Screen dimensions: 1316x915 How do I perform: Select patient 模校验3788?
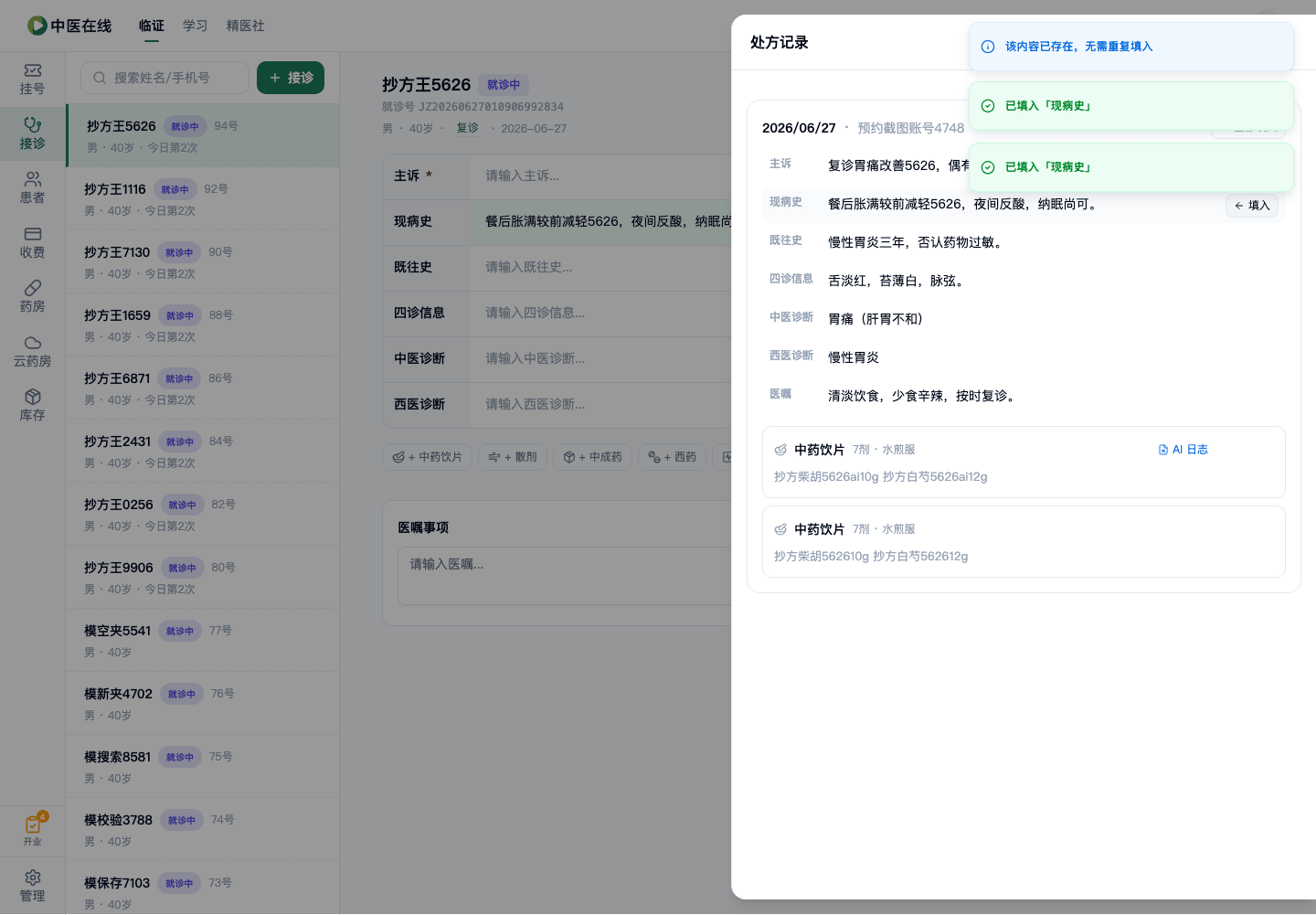[202, 829]
